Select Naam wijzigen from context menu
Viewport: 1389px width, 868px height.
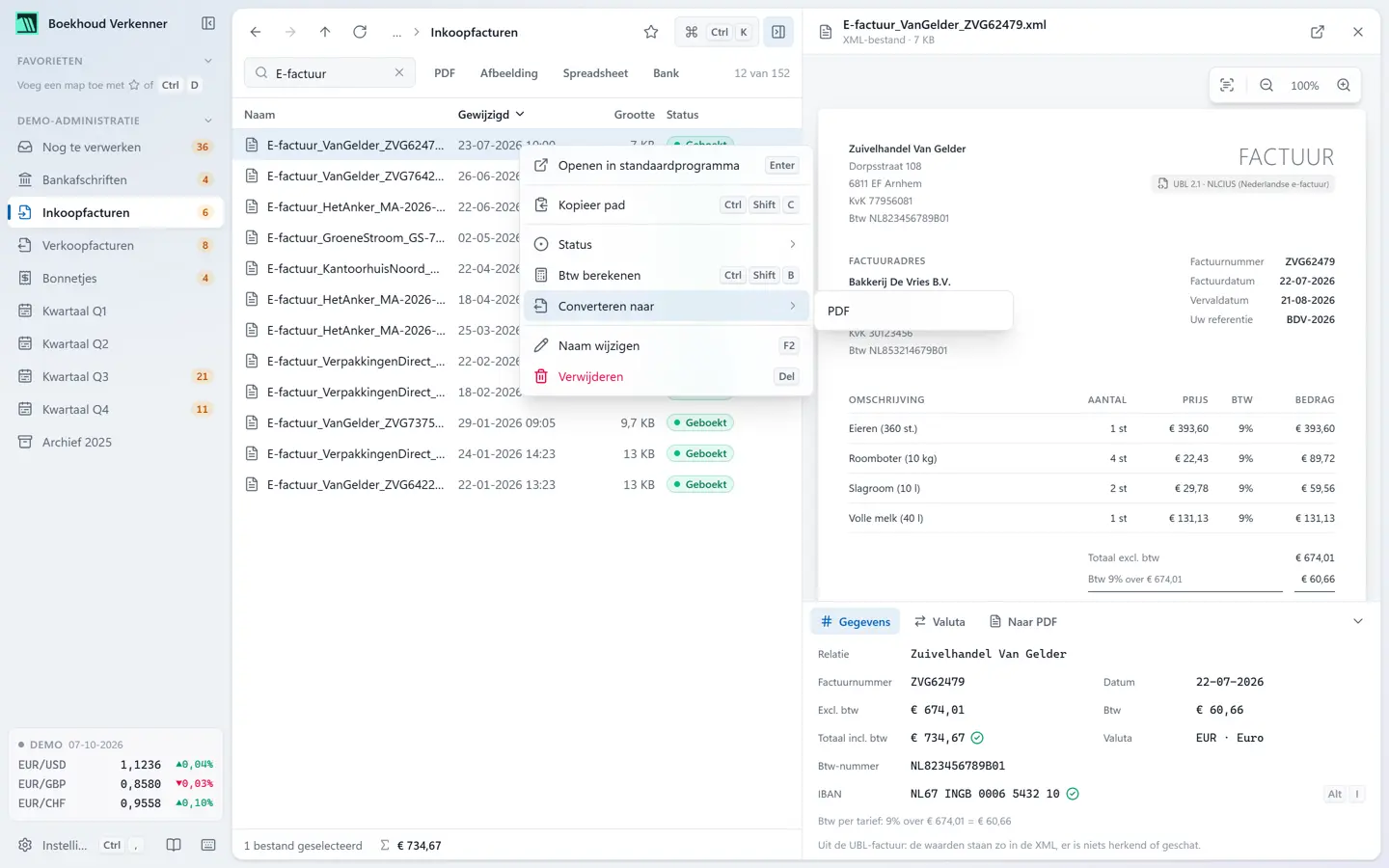667,345
